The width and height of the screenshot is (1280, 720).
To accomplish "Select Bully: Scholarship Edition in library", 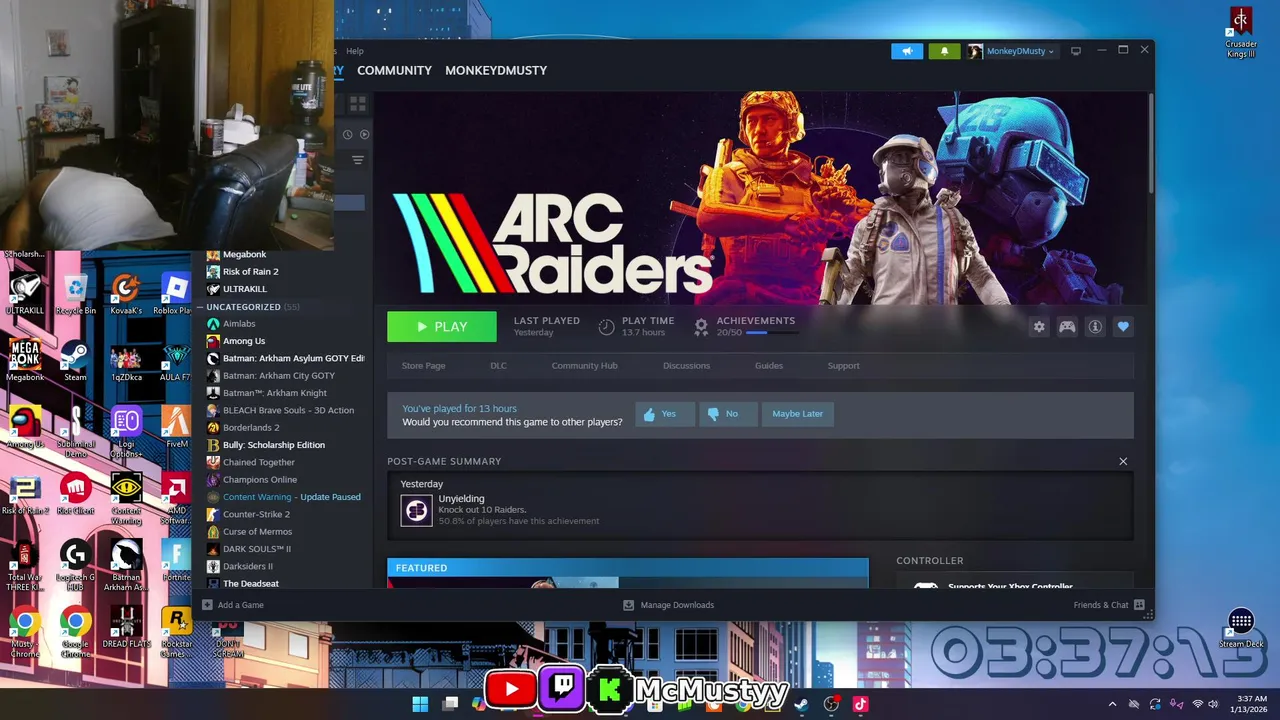I will pyautogui.click(x=273, y=445).
